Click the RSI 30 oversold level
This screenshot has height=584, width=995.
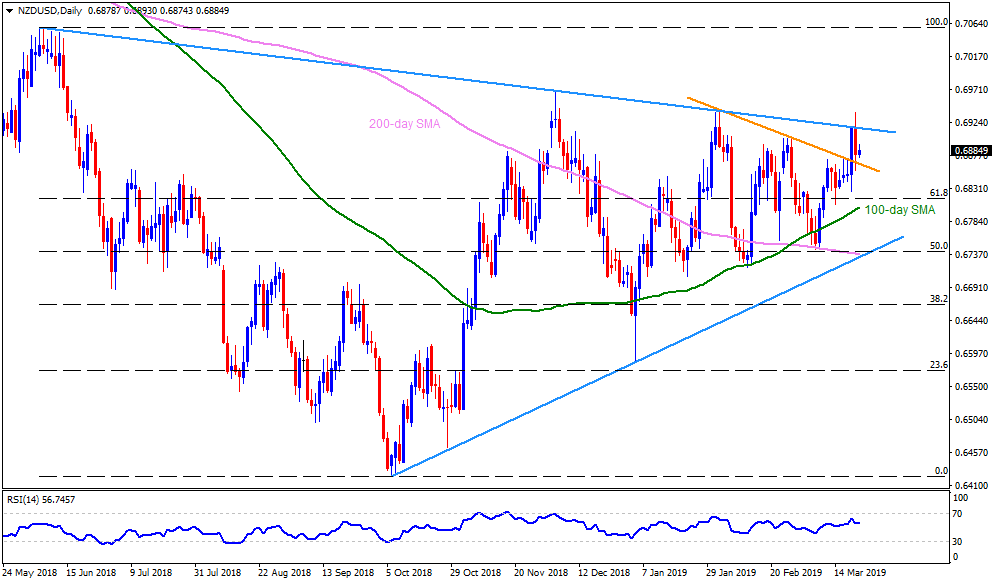point(958,542)
